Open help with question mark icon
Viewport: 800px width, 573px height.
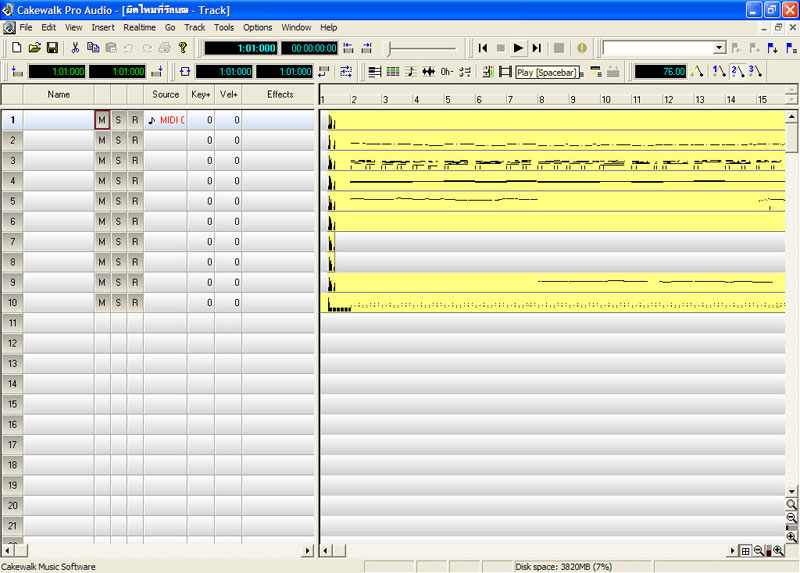coord(183,48)
